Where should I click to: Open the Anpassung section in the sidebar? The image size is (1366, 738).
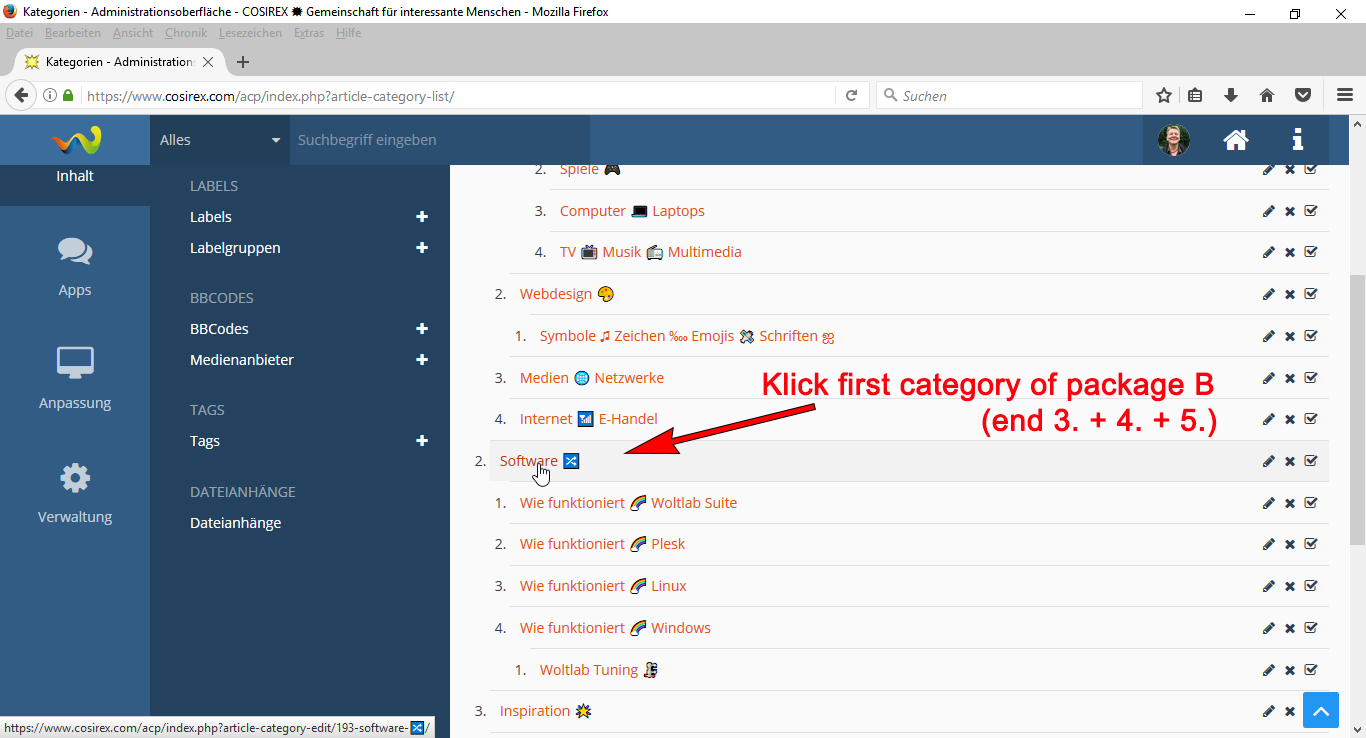[75, 379]
